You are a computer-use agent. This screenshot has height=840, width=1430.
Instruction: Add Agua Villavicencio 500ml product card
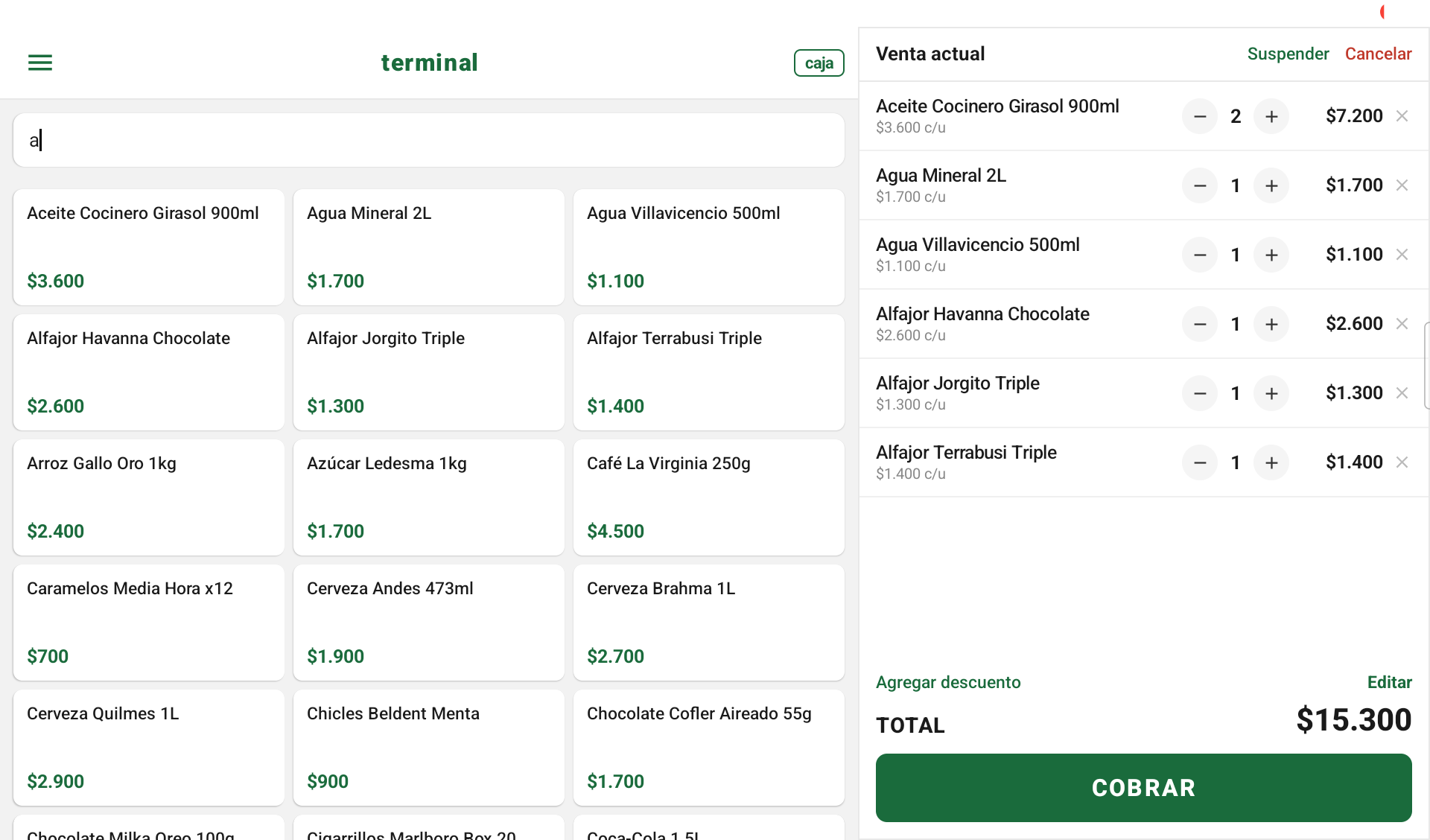click(x=709, y=247)
